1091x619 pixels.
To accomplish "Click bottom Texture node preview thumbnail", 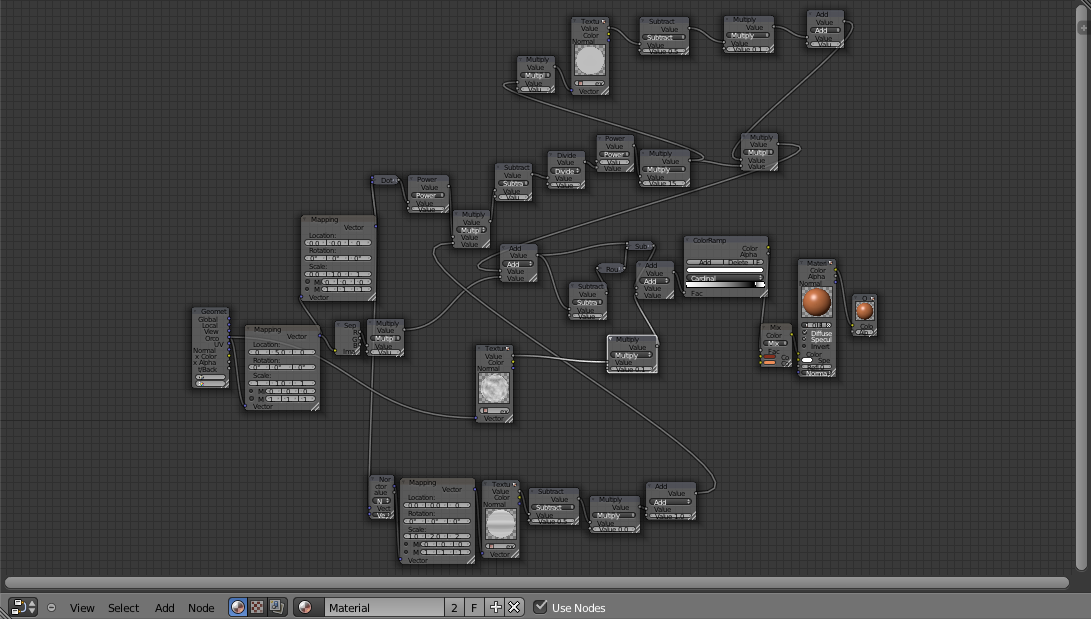I will 501,524.
